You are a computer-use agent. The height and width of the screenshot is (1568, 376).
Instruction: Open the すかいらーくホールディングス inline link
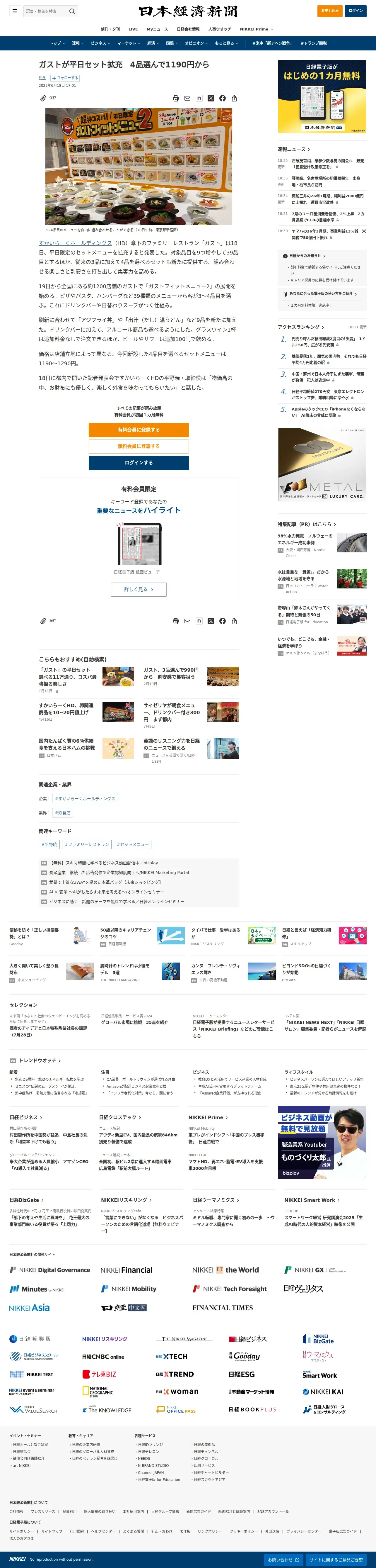tap(76, 243)
